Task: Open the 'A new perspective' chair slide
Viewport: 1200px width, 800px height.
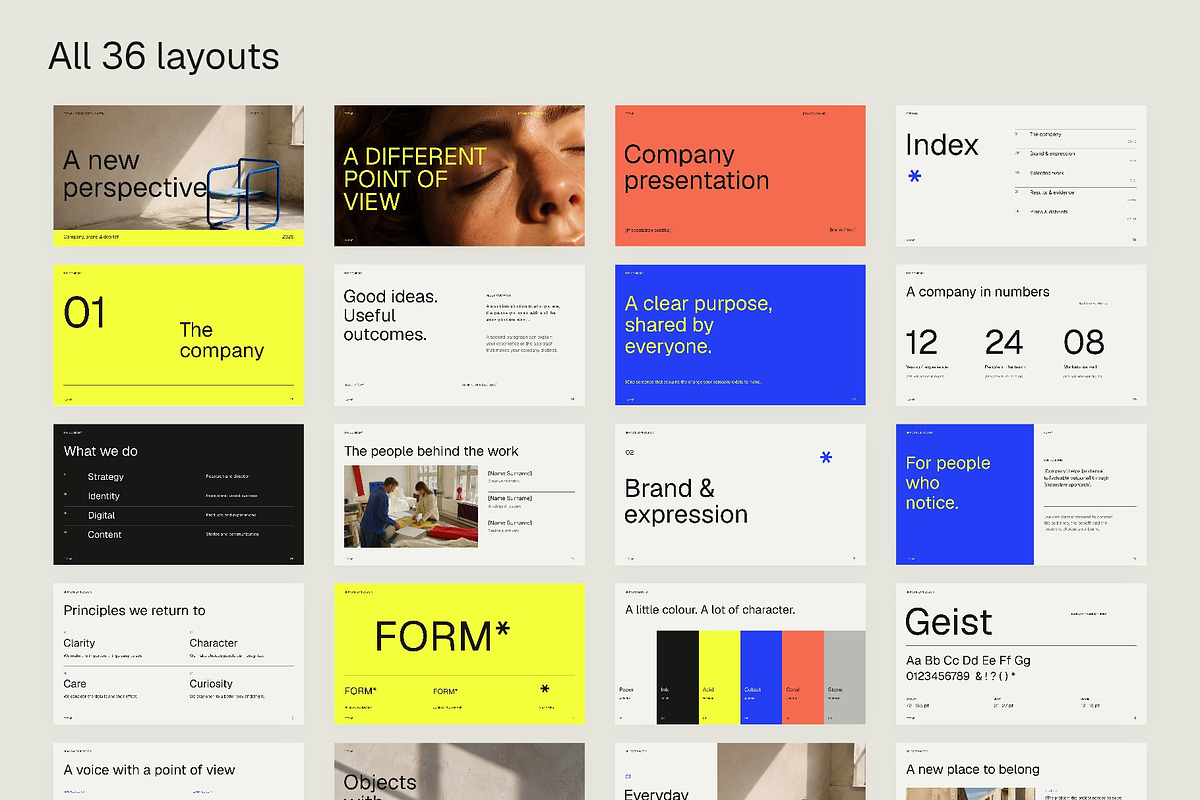Action: 178,175
